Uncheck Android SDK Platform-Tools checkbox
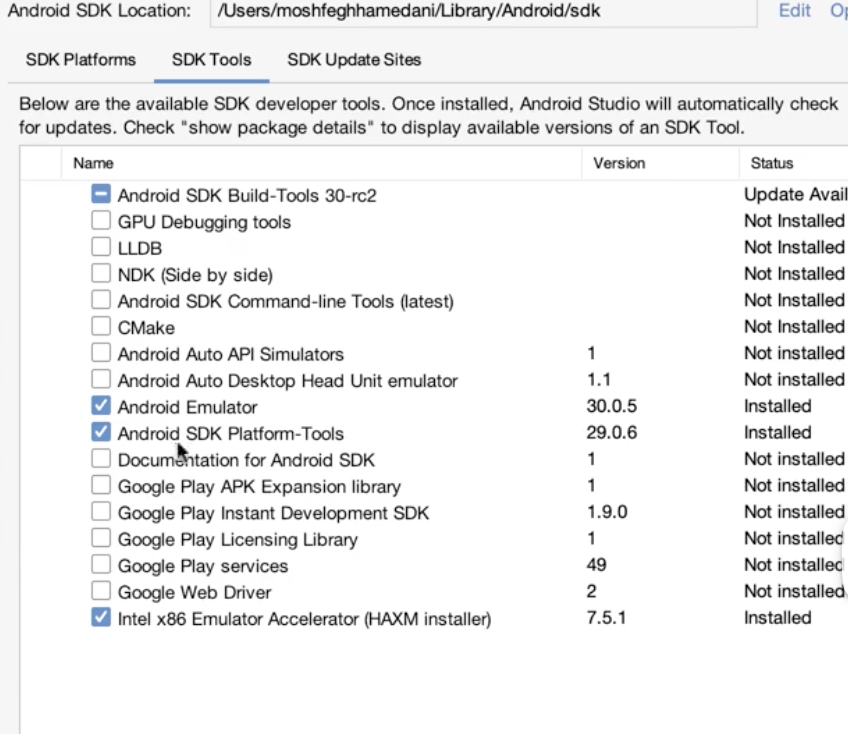848x734 pixels. point(101,432)
